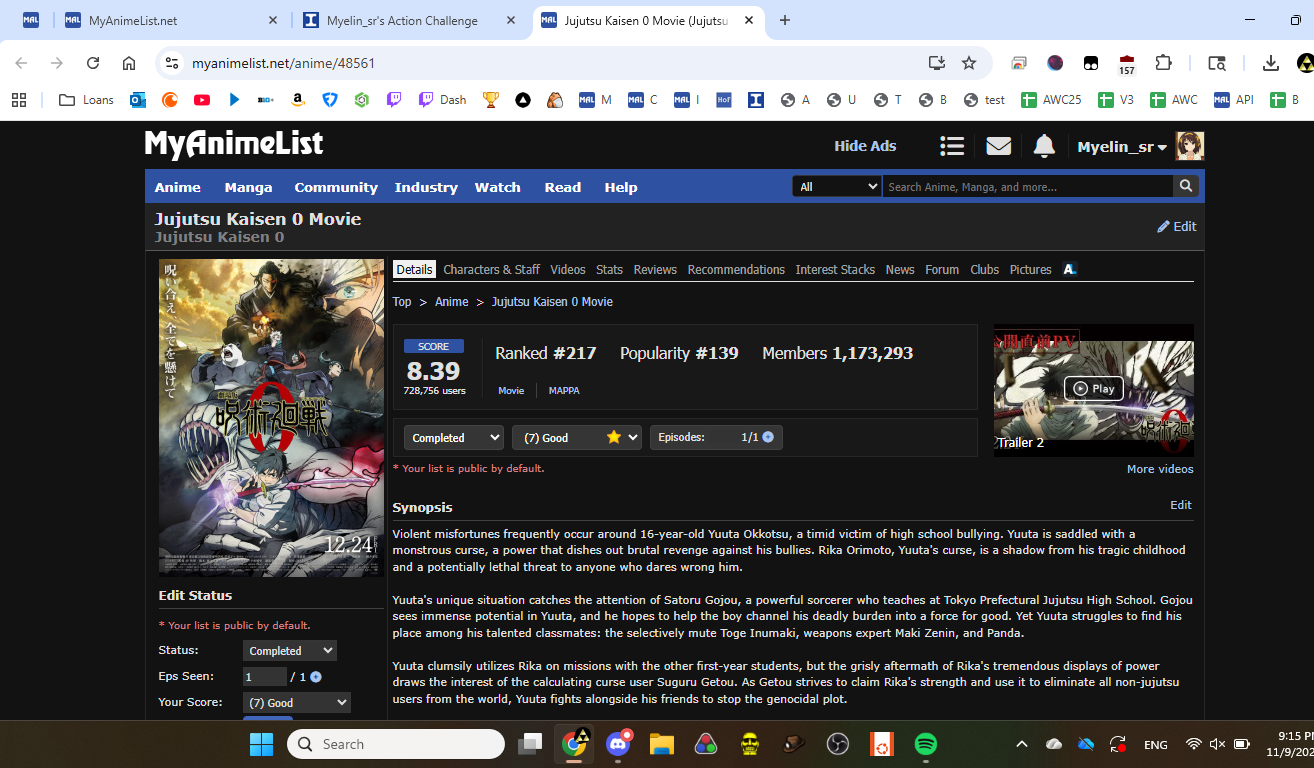The image size is (1314, 768).
Task: Open the YouTube bookmark icon
Action: [202, 100]
